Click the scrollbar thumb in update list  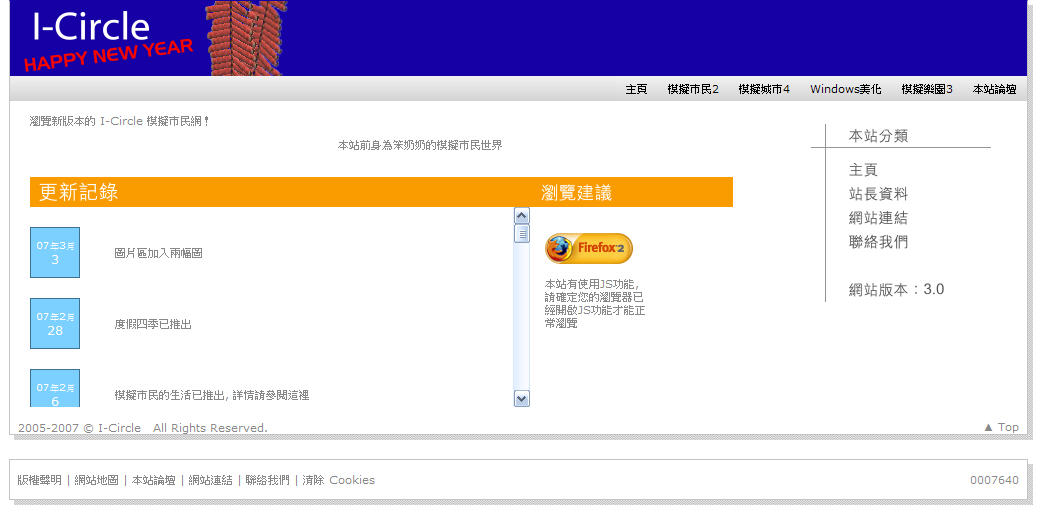click(521, 234)
